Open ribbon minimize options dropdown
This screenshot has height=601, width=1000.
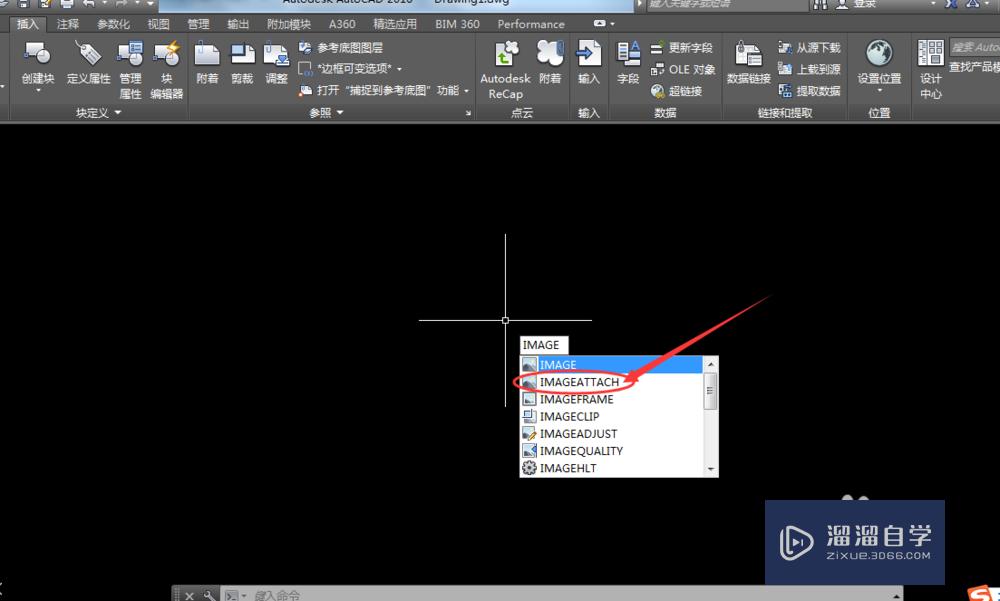click(613, 24)
